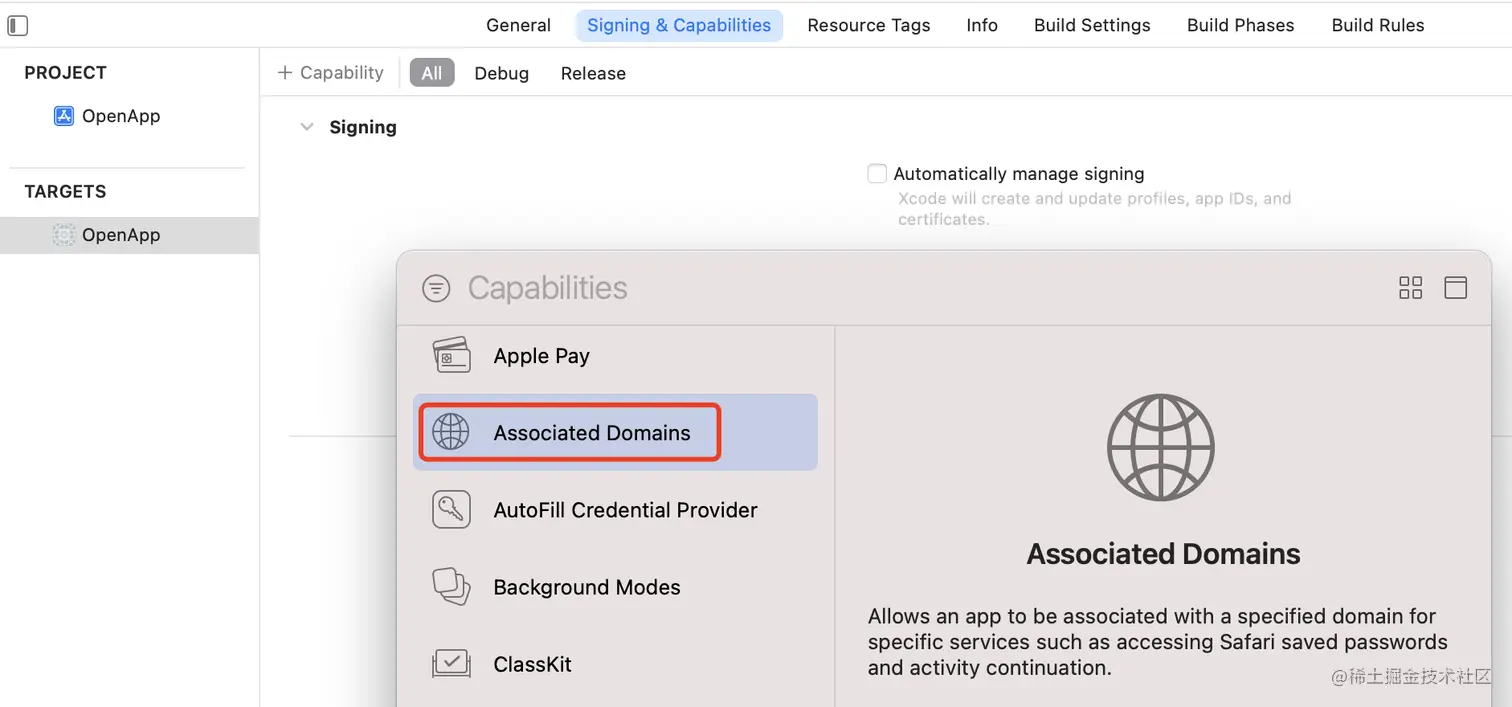Collapse the Signing section
The height and width of the screenshot is (707, 1512).
307,127
